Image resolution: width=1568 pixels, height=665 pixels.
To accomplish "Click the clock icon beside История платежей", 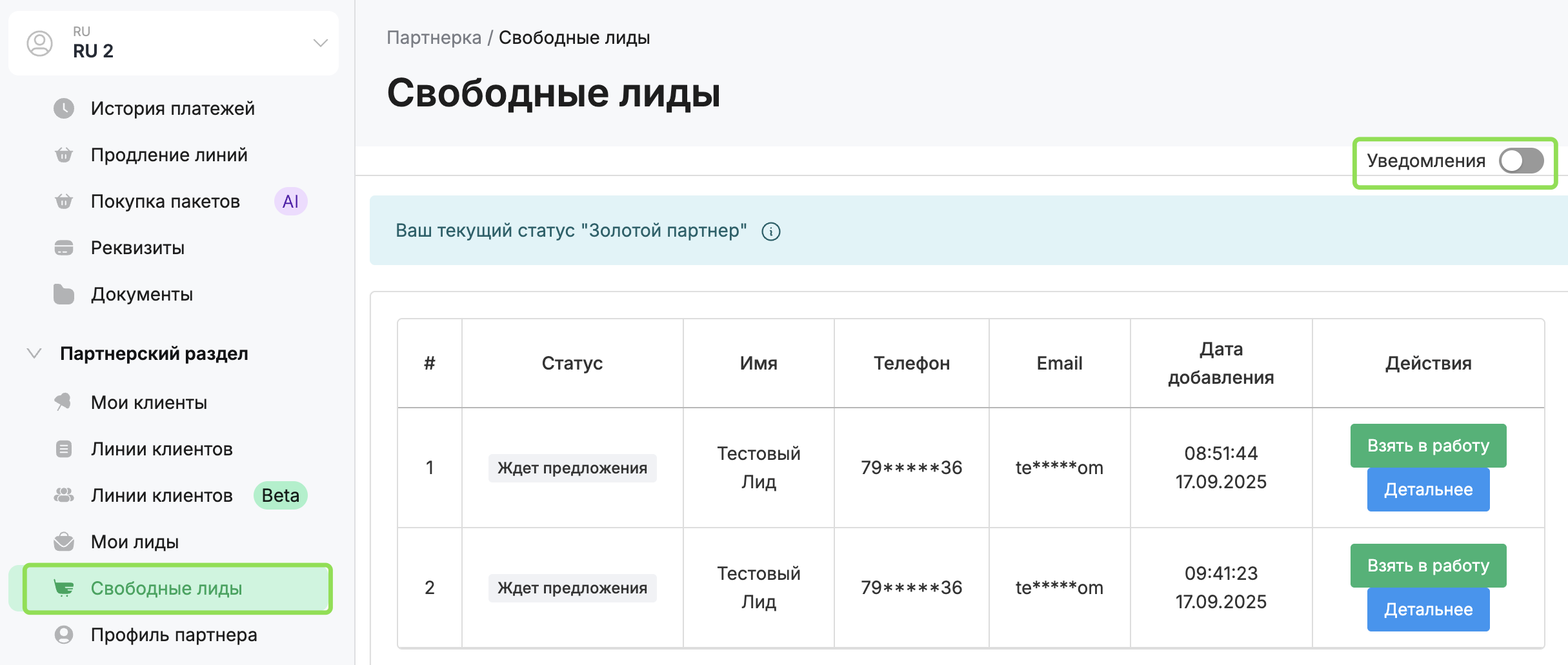I will coord(63,108).
